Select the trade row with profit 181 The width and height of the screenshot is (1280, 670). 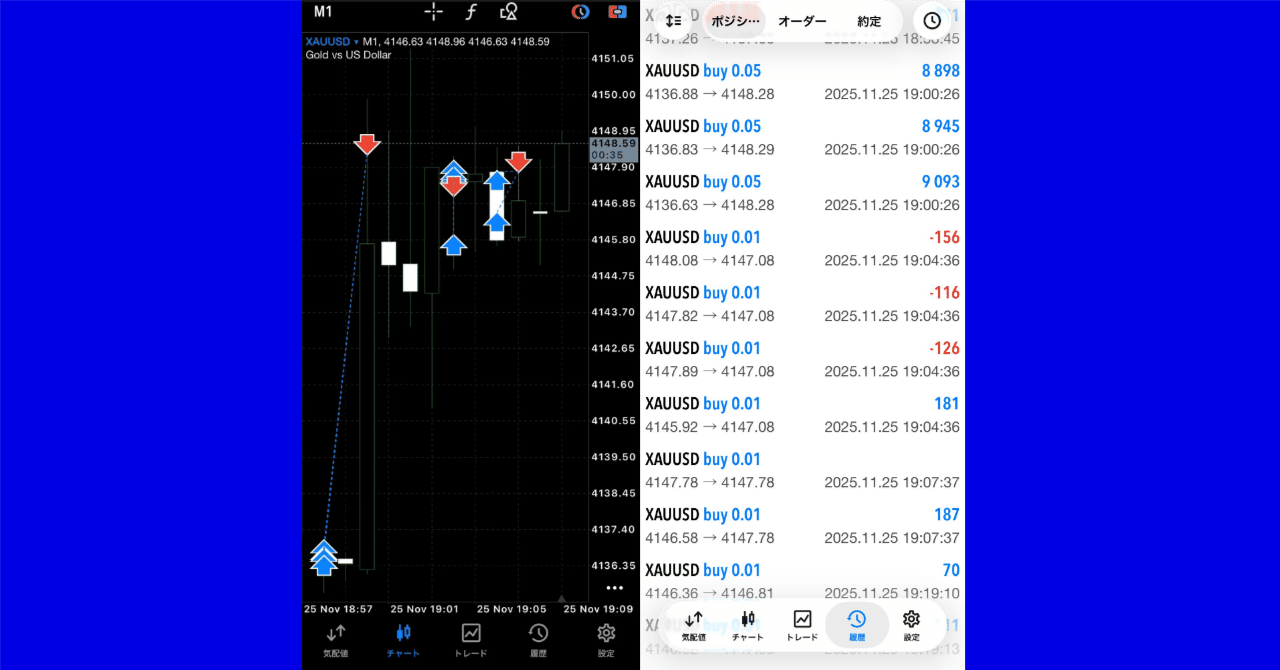[802, 415]
